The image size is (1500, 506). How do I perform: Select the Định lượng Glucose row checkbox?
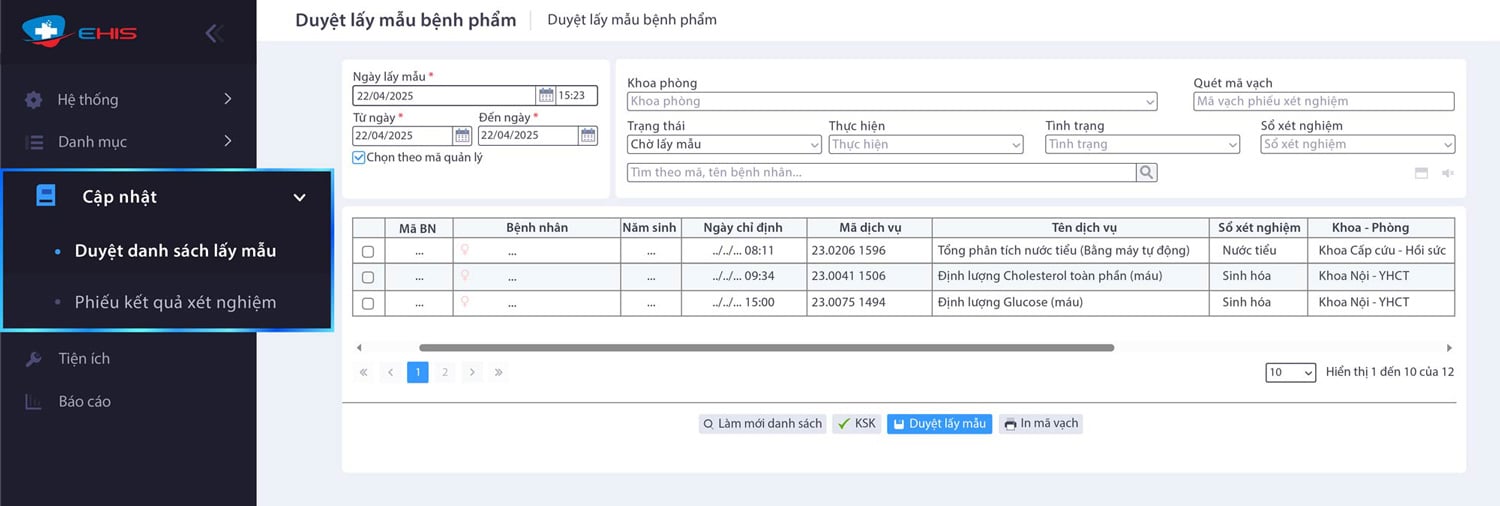[368, 303]
